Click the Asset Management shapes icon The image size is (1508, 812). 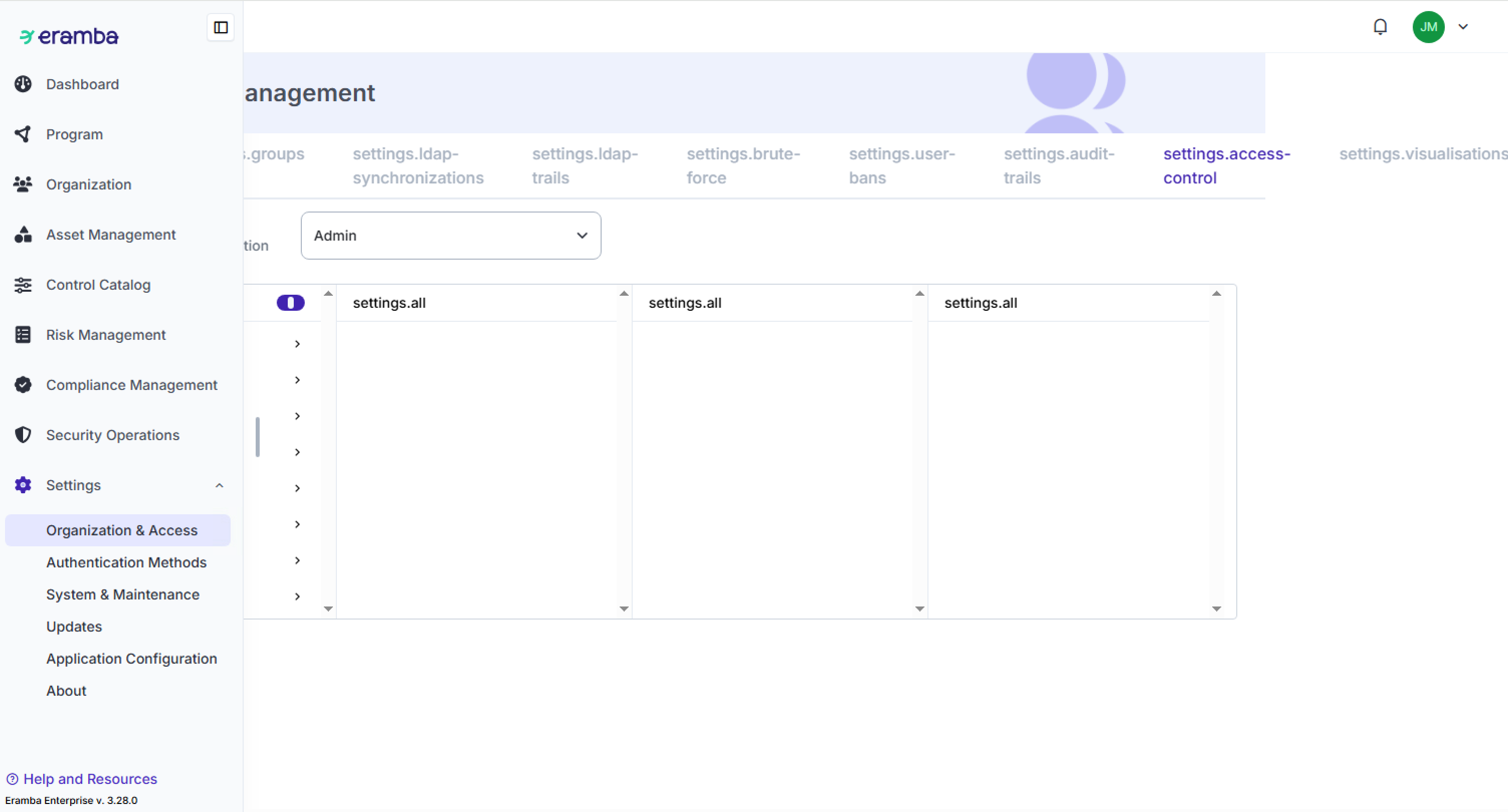click(23, 235)
